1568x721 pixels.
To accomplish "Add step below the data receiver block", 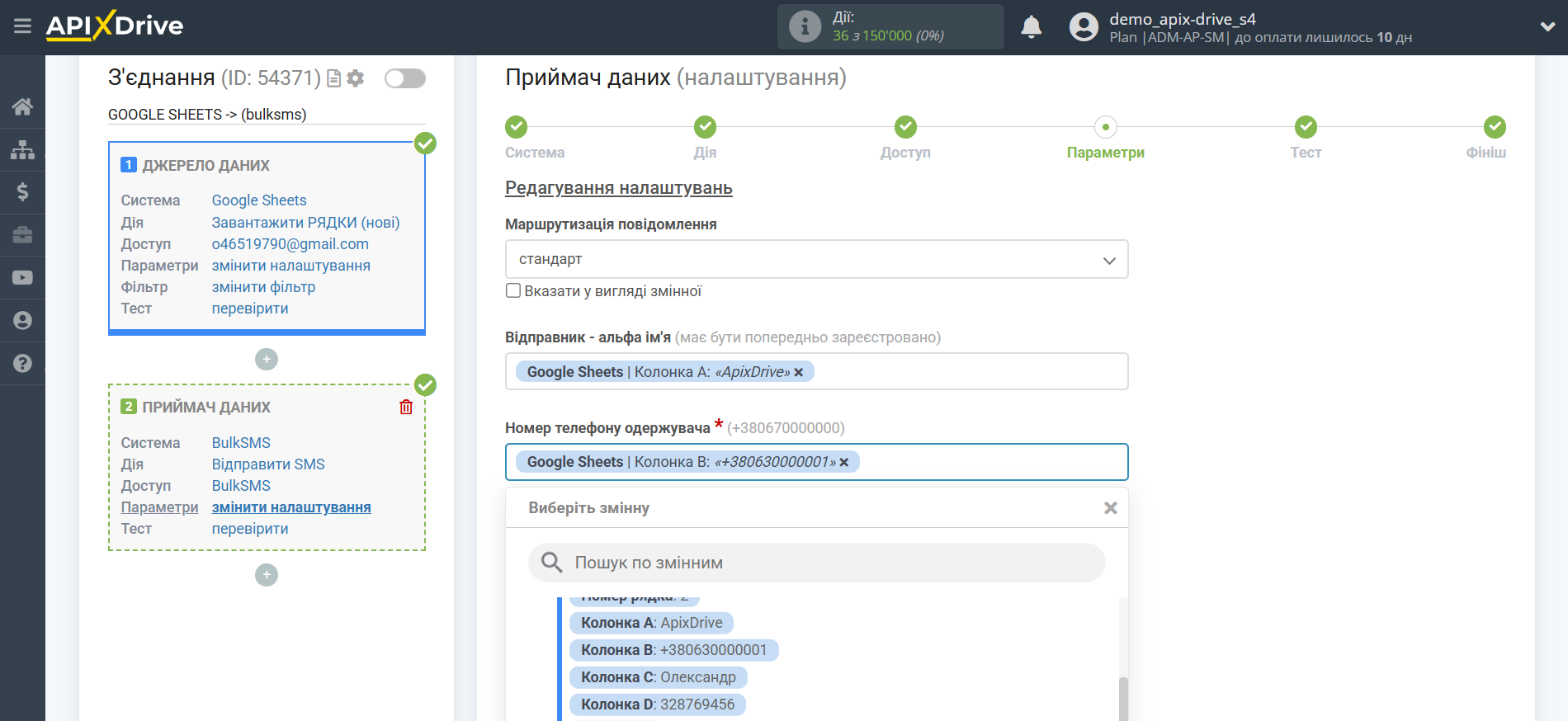I will (x=267, y=575).
